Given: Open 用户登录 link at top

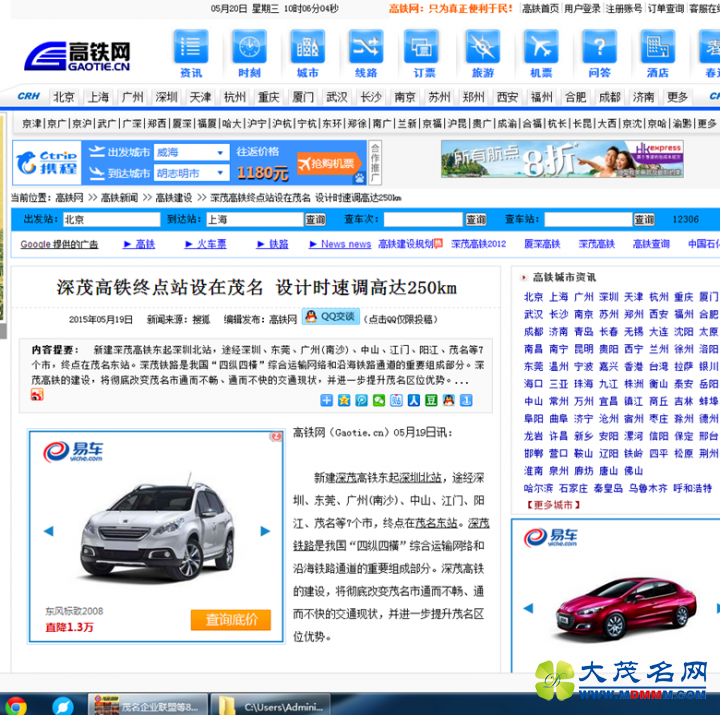Looking at the screenshot, I should (x=582, y=8).
